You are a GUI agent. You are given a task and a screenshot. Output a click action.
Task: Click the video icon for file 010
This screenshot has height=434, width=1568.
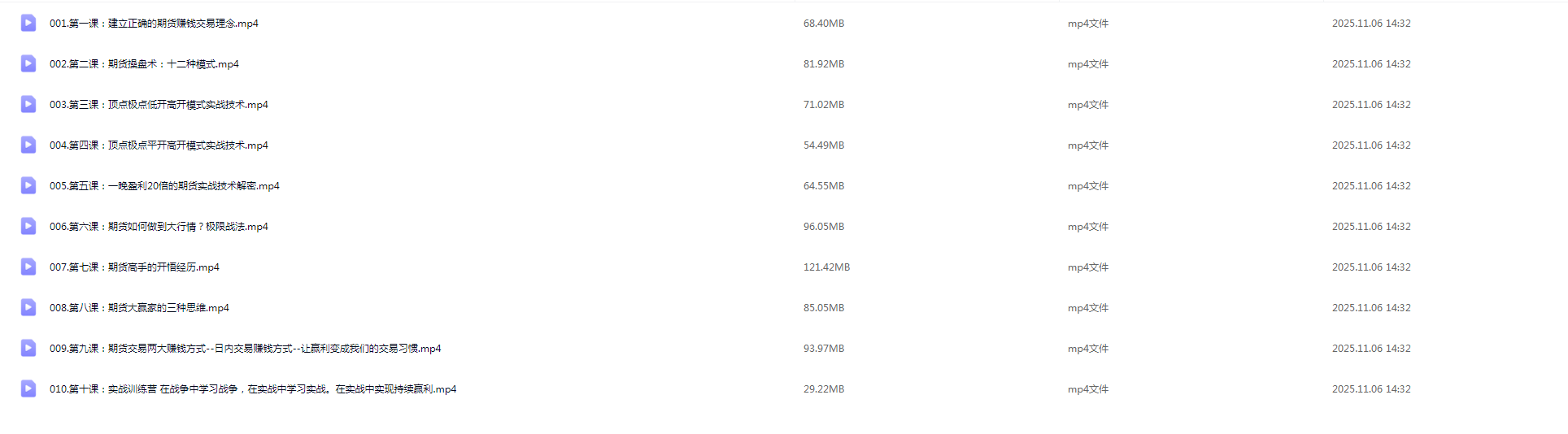(x=28, y=388)
